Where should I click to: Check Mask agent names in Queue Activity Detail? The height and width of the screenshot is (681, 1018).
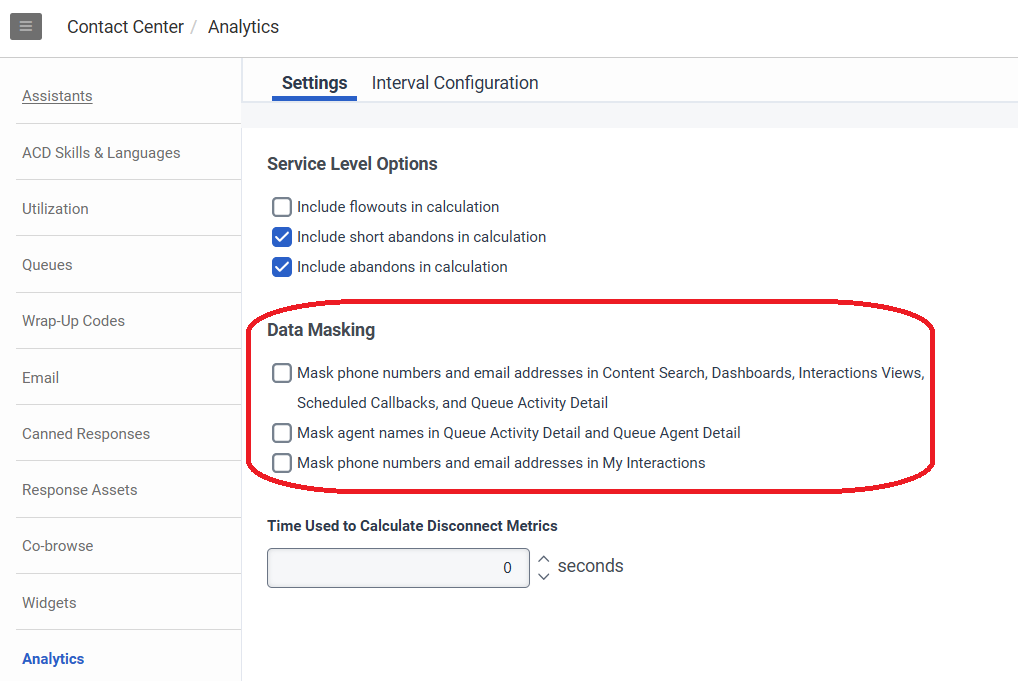[x=282, y=433]
